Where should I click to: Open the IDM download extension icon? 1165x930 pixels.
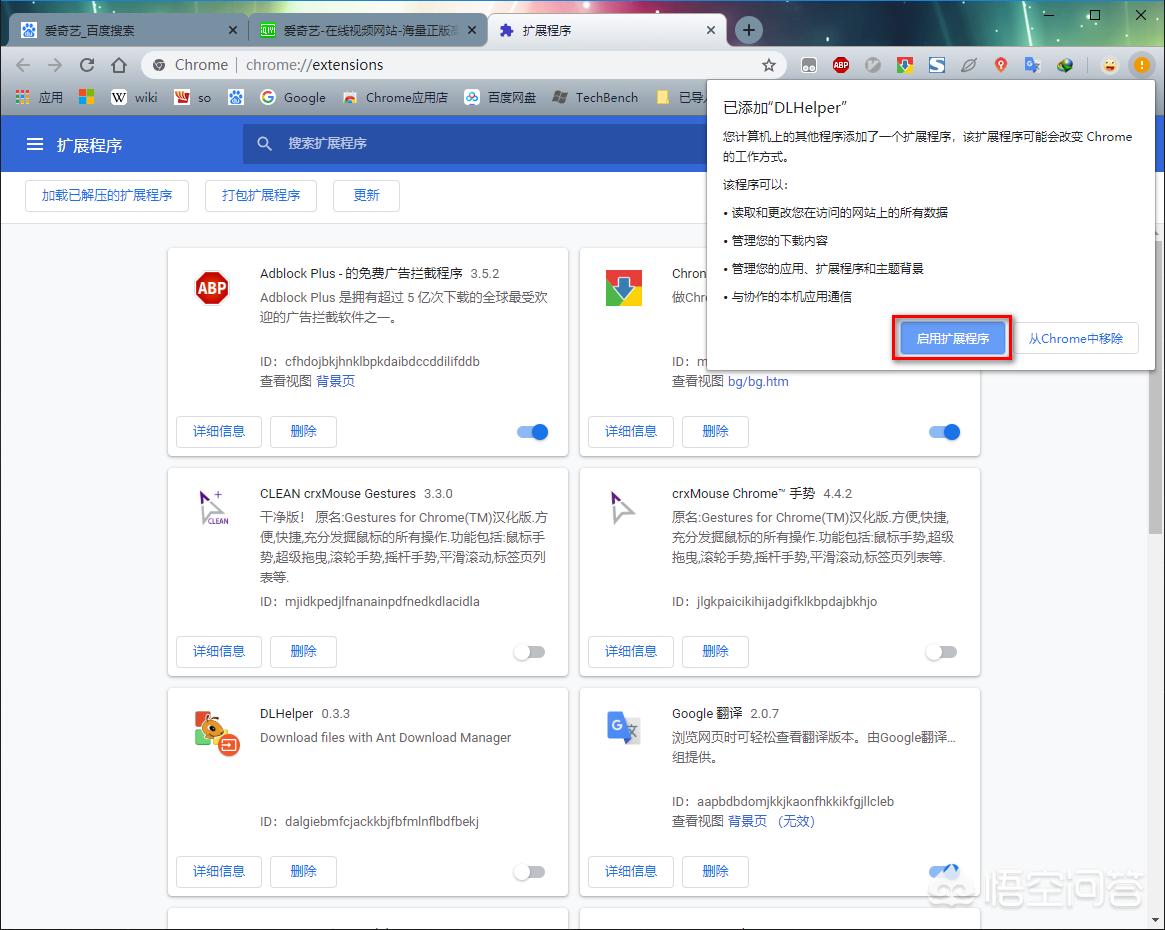pos(1065,64)
